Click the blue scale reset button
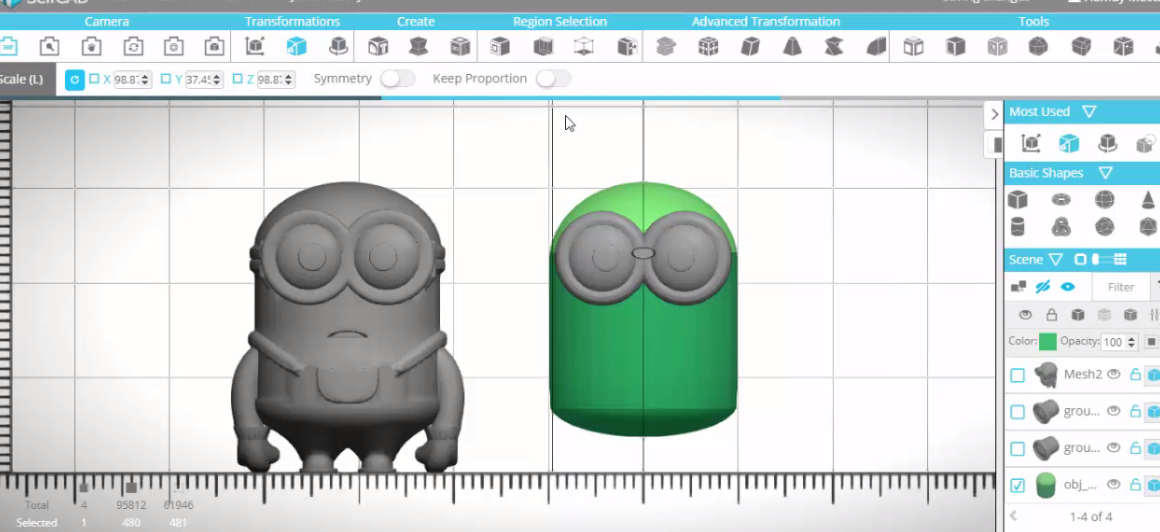 (75, 79)
